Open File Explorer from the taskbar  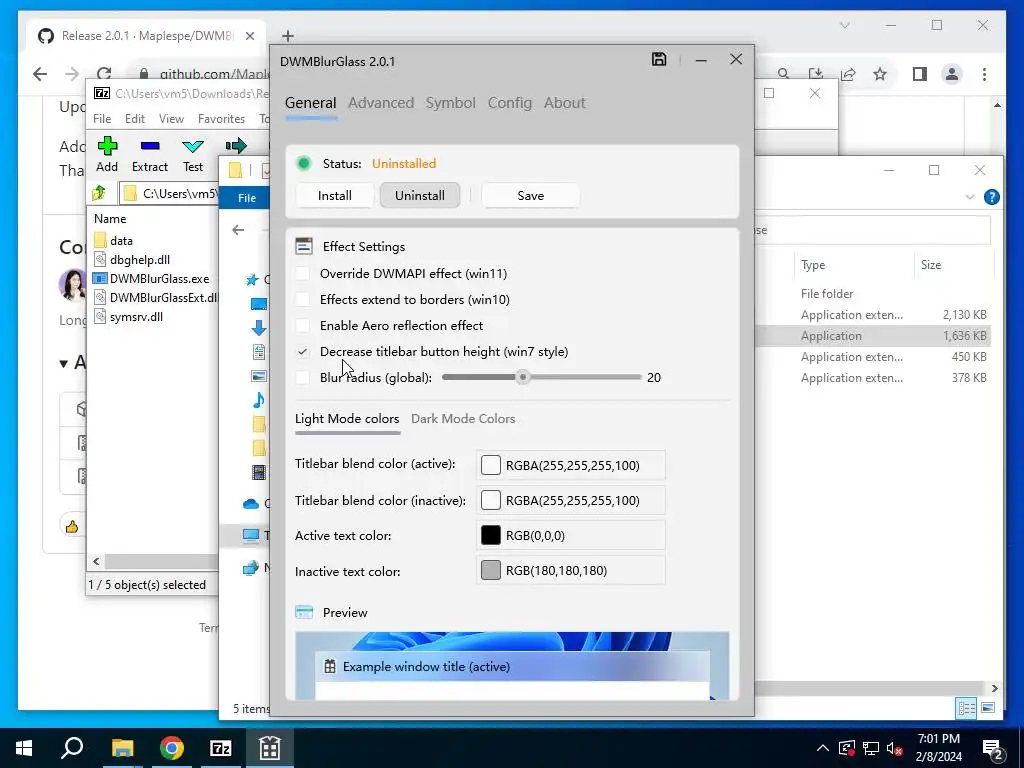pos(122,748)
